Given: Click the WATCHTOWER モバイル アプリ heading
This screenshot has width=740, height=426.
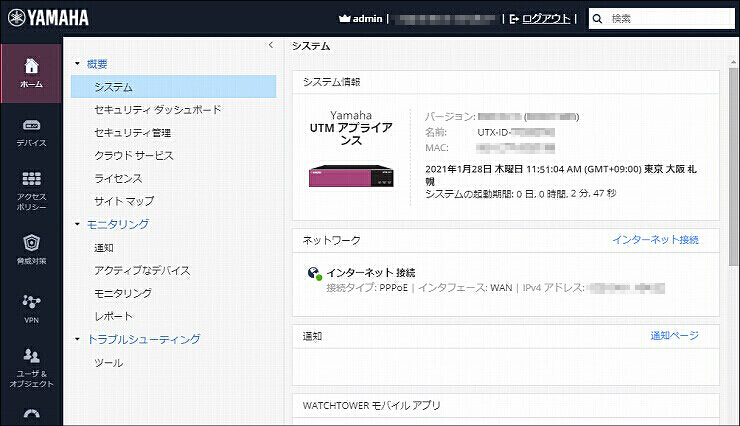Looking at the screenshot, I should point(371,405).
